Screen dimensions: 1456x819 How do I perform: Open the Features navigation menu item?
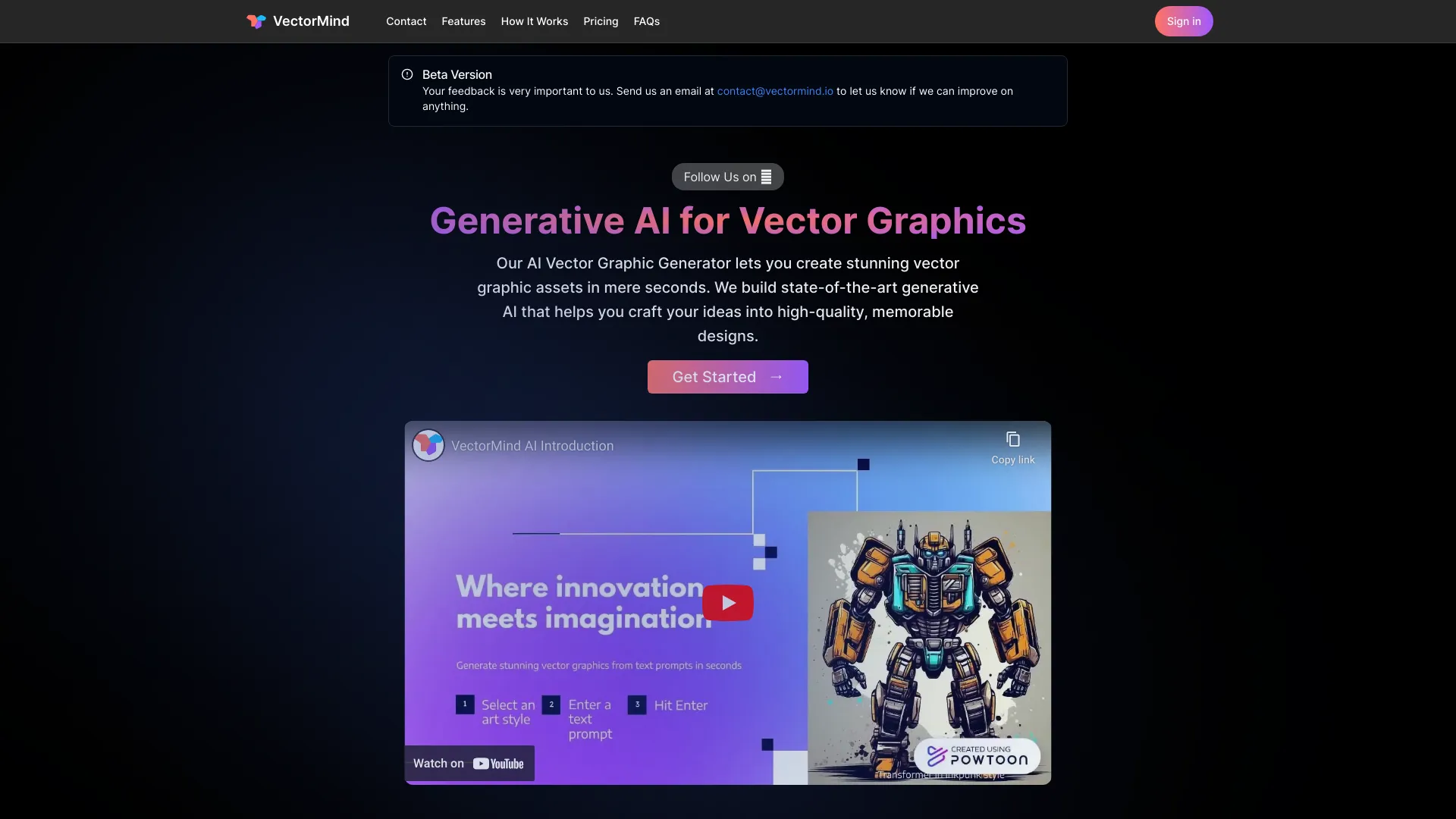point(463,21)
